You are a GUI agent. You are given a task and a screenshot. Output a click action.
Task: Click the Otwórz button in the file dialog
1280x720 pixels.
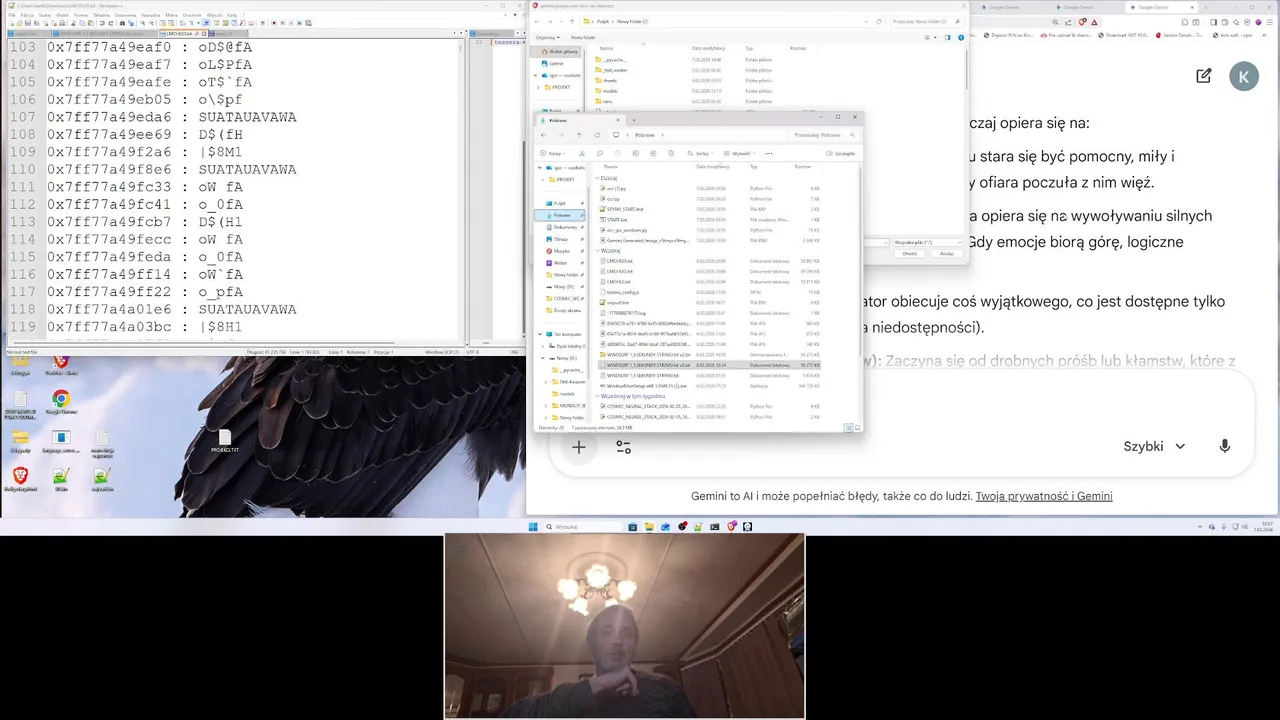click(909, 253)
